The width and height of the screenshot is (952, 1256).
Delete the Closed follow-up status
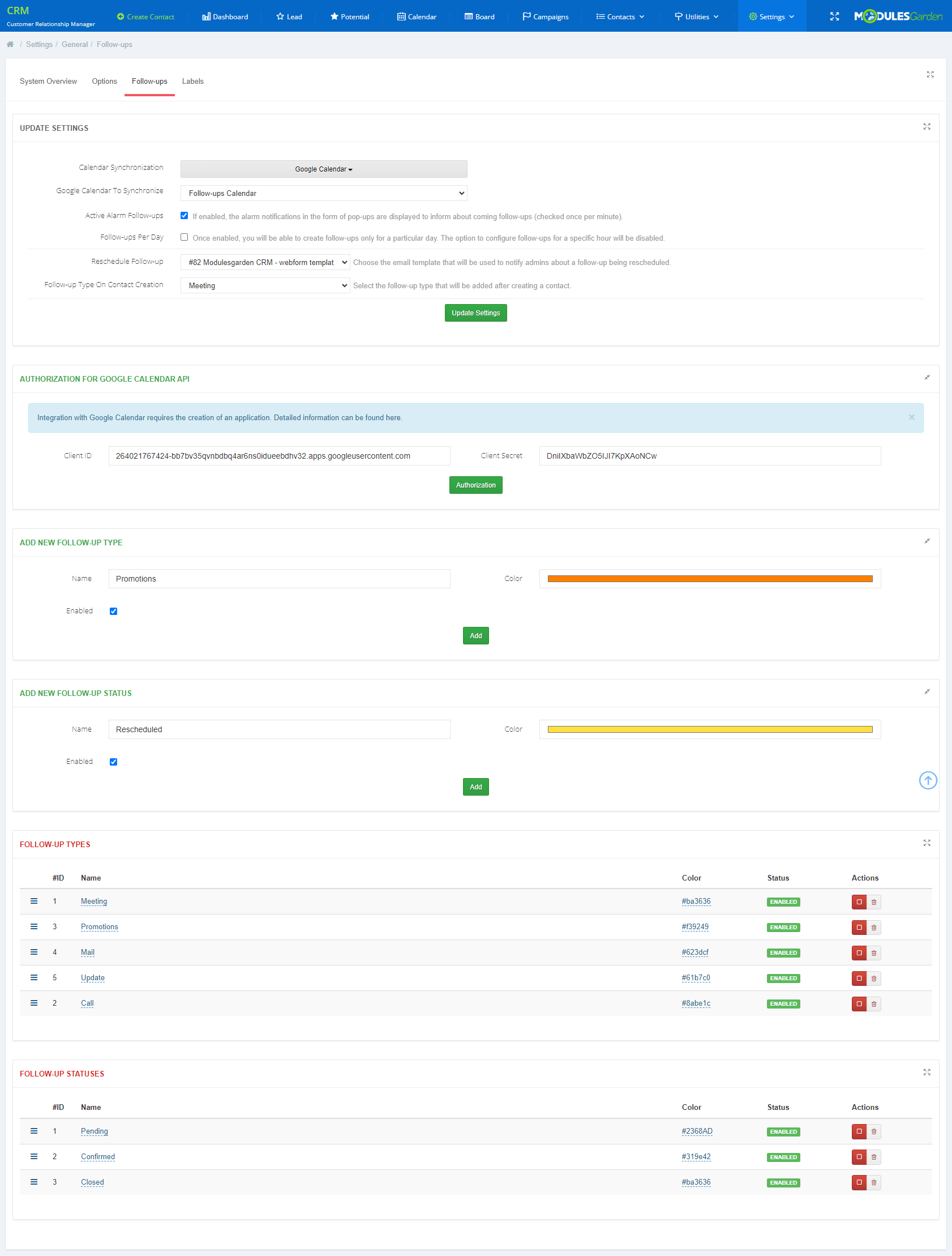click(874, 1182)
